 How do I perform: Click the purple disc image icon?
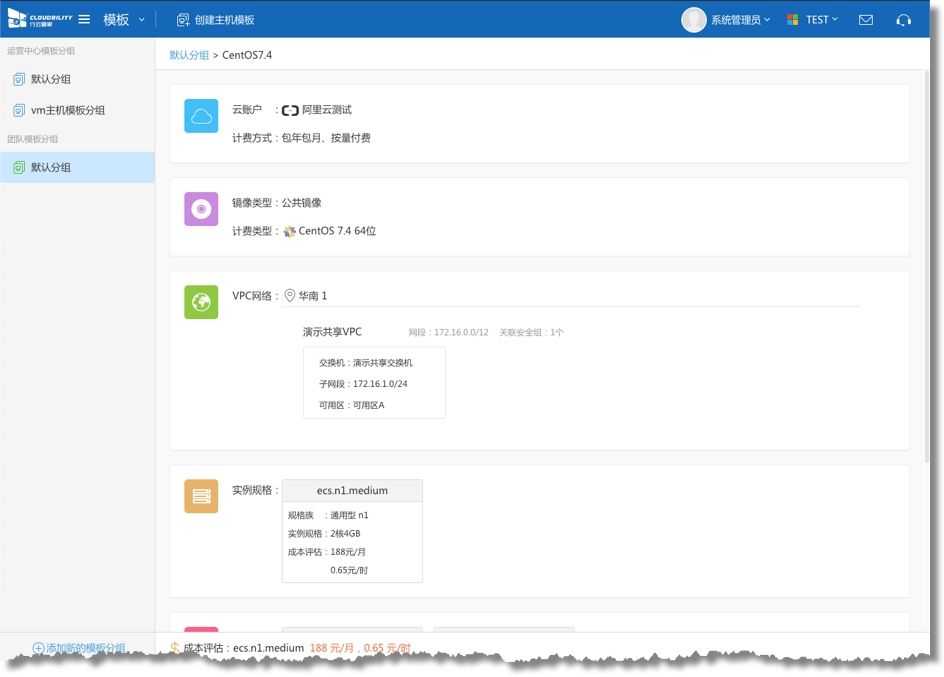[x=201, y=209]
